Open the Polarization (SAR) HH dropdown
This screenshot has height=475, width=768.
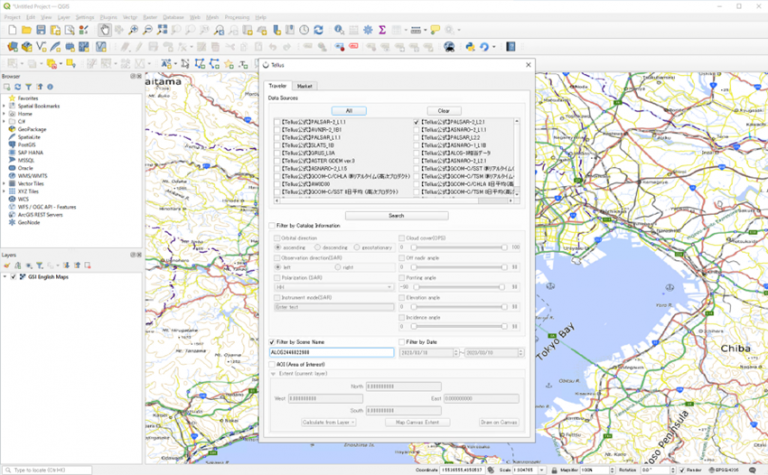click(334, 287)
